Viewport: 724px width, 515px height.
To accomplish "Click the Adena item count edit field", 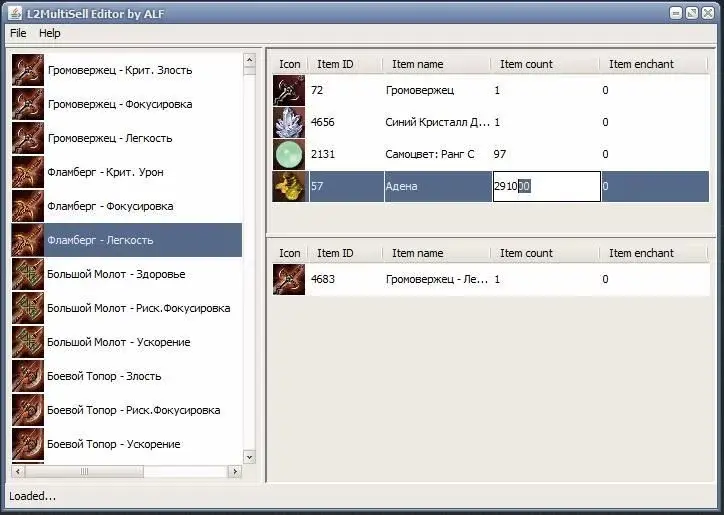I will coord(546,187).
